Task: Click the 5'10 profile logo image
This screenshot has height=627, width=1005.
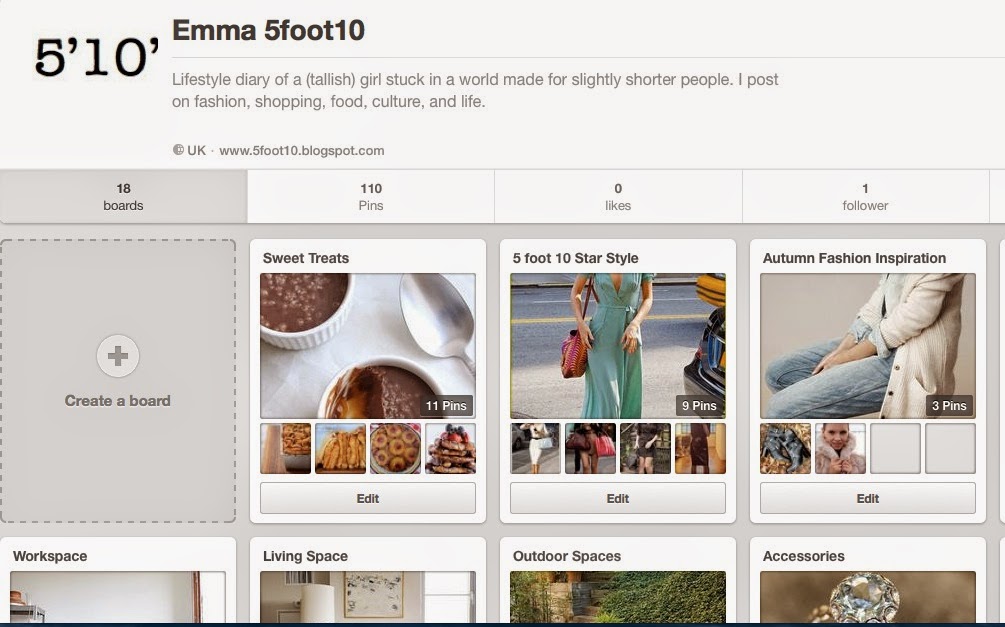Action: [x=95, y=58]
